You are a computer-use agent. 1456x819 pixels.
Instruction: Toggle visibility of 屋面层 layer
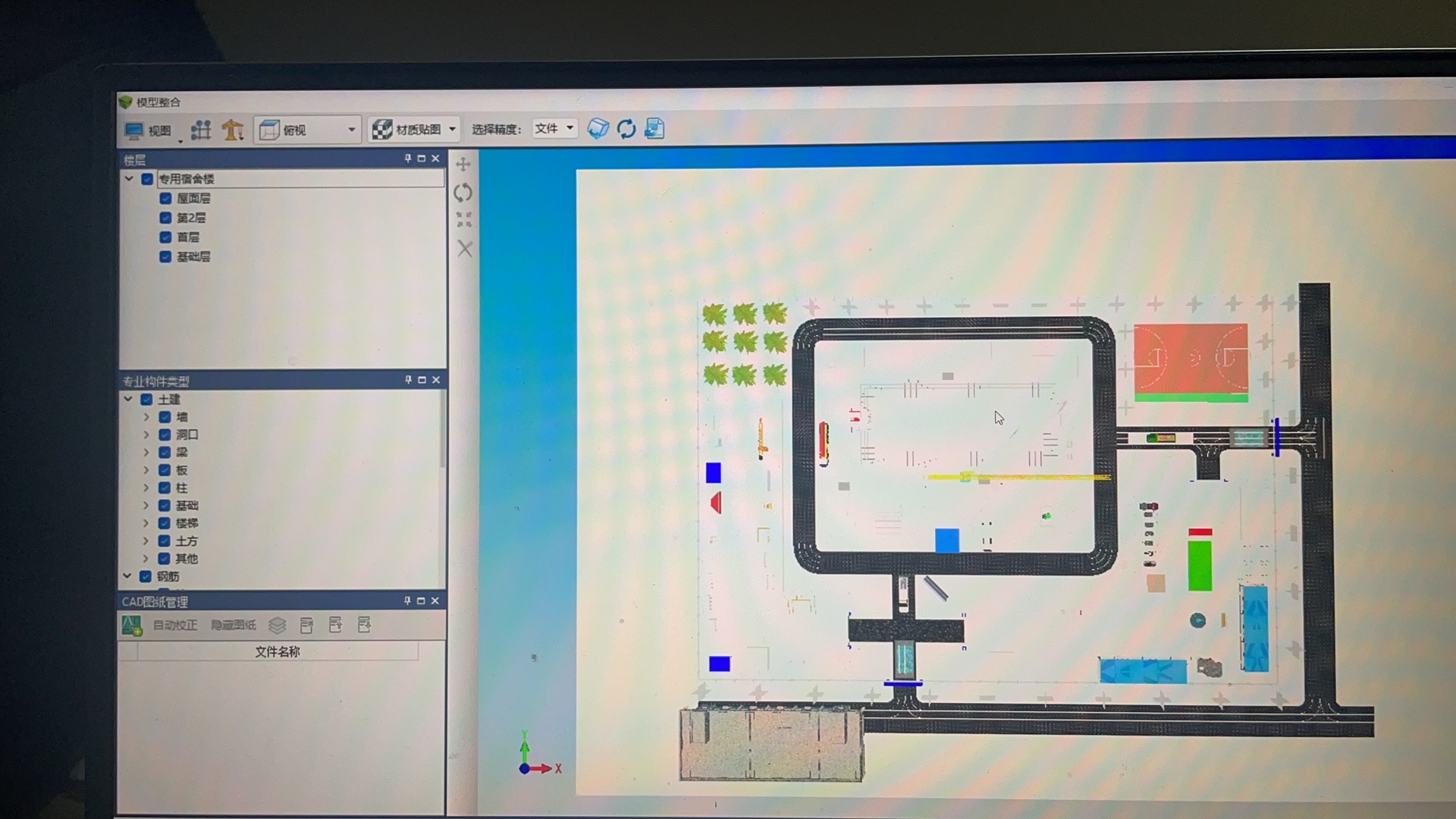tap(166, 198)
